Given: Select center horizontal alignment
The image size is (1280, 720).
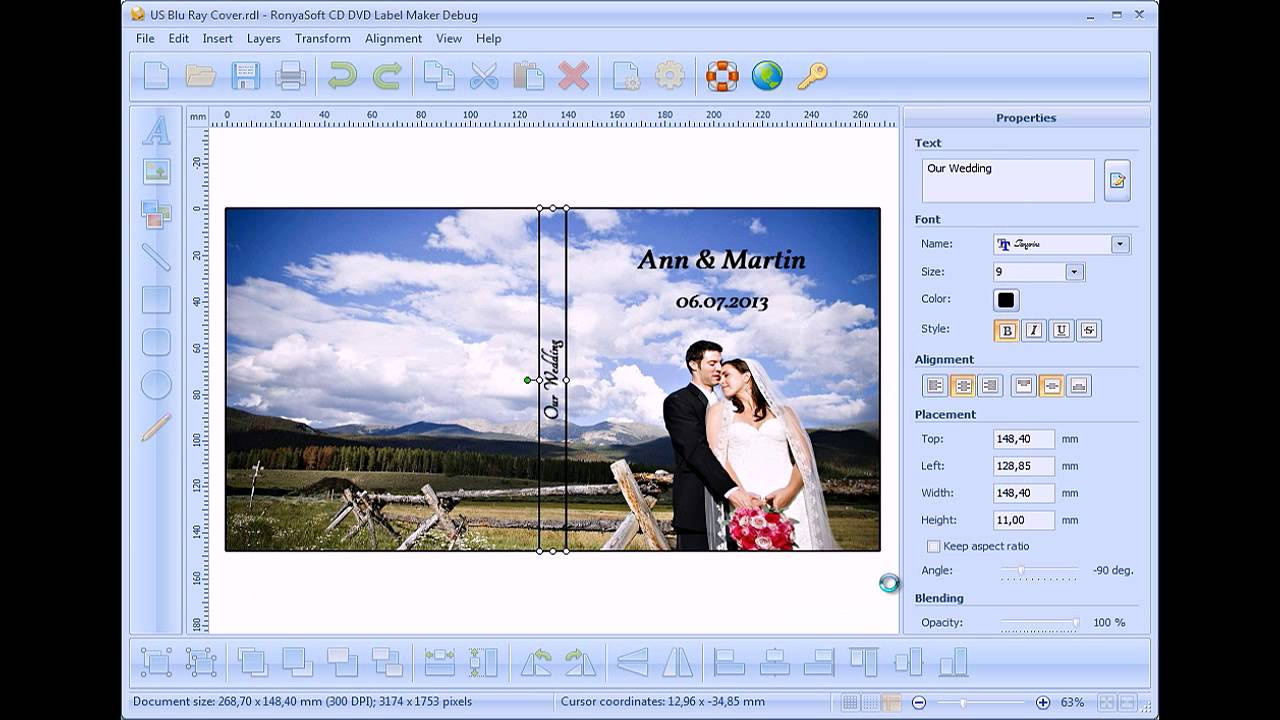Looking at the screenshot, I should [x=961, y=385].
